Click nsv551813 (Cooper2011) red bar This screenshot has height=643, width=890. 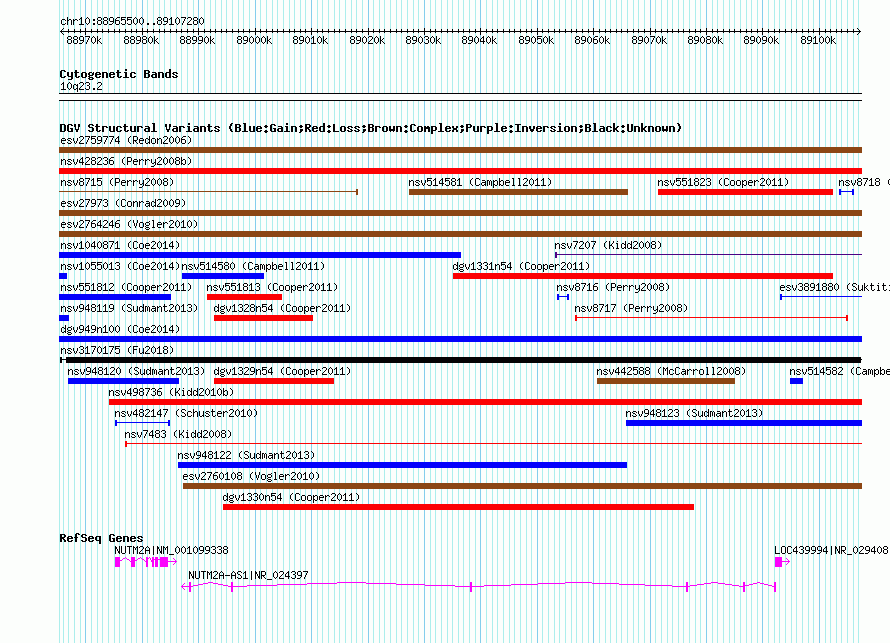coord(245,297)
